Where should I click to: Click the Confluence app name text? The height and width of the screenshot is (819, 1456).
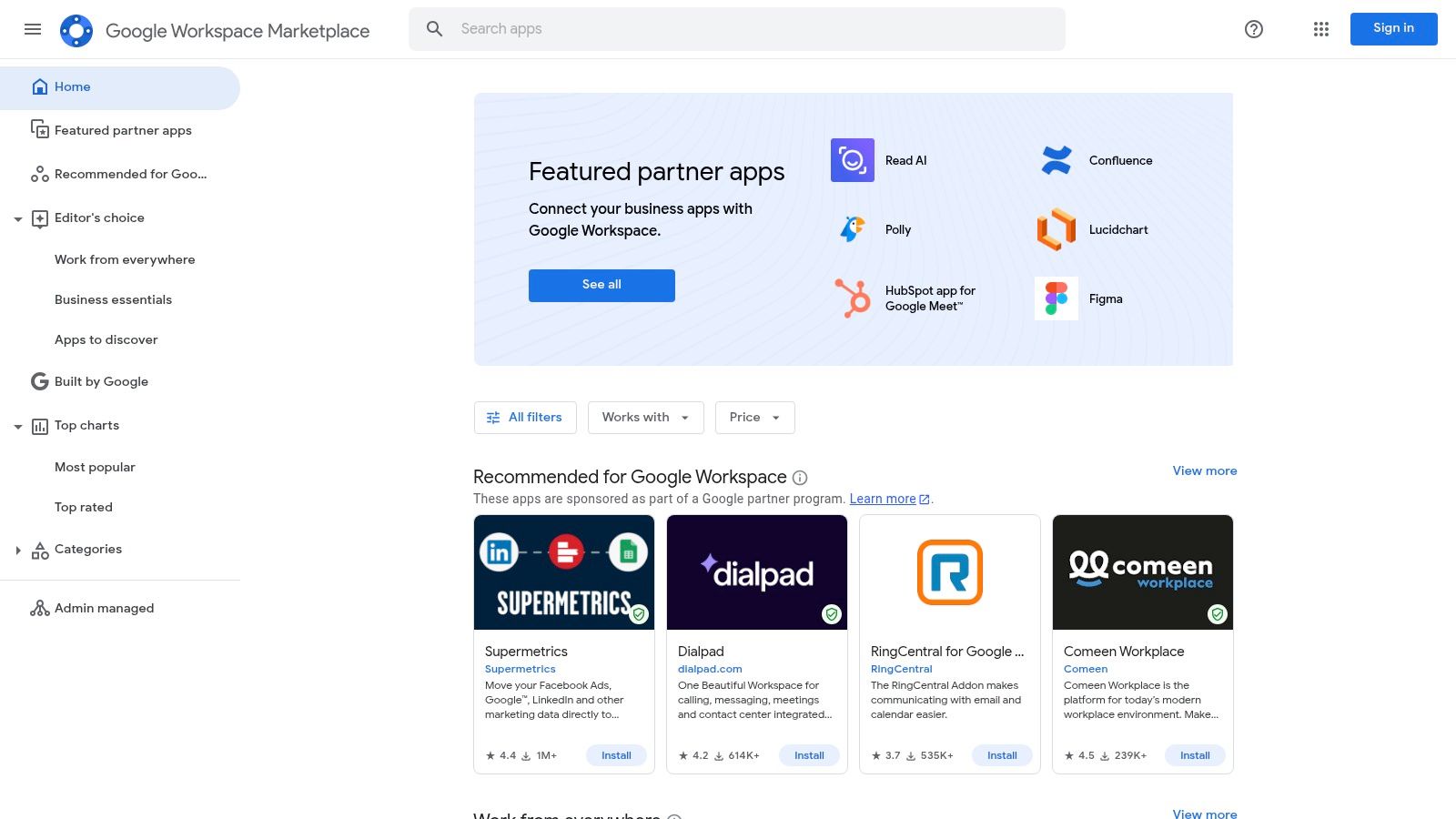click(x=1120, y=160)
